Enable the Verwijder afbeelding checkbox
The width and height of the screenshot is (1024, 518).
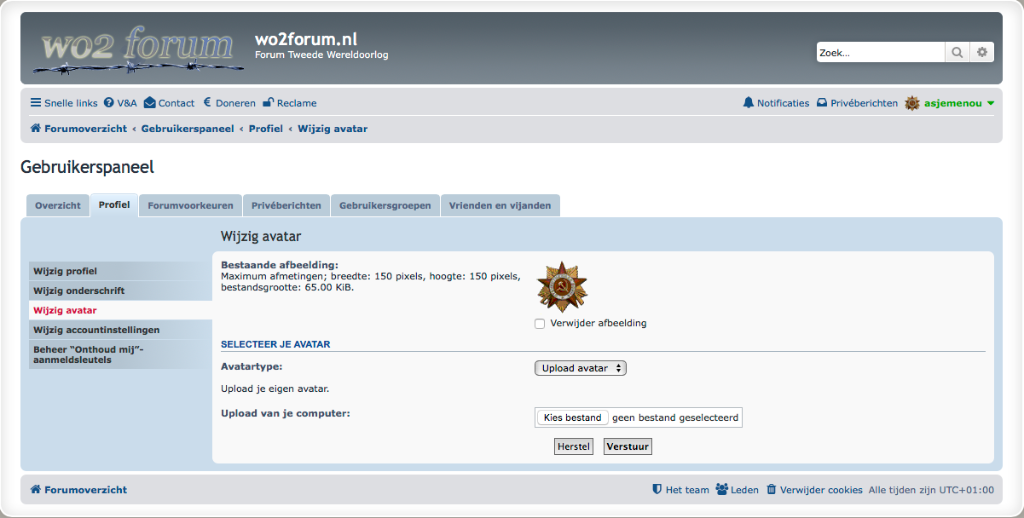(540, 323)
